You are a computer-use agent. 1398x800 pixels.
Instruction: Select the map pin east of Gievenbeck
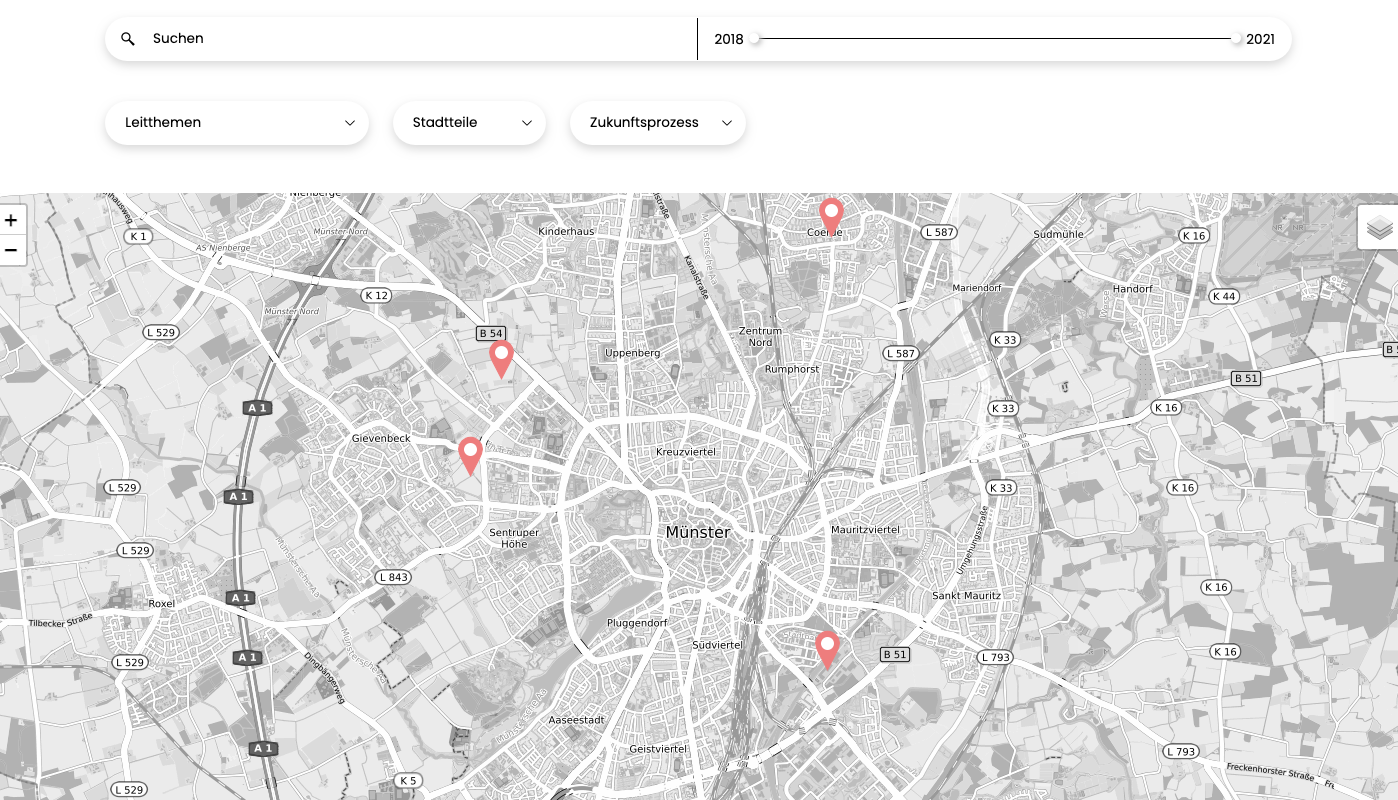click(x=470, y=456)
